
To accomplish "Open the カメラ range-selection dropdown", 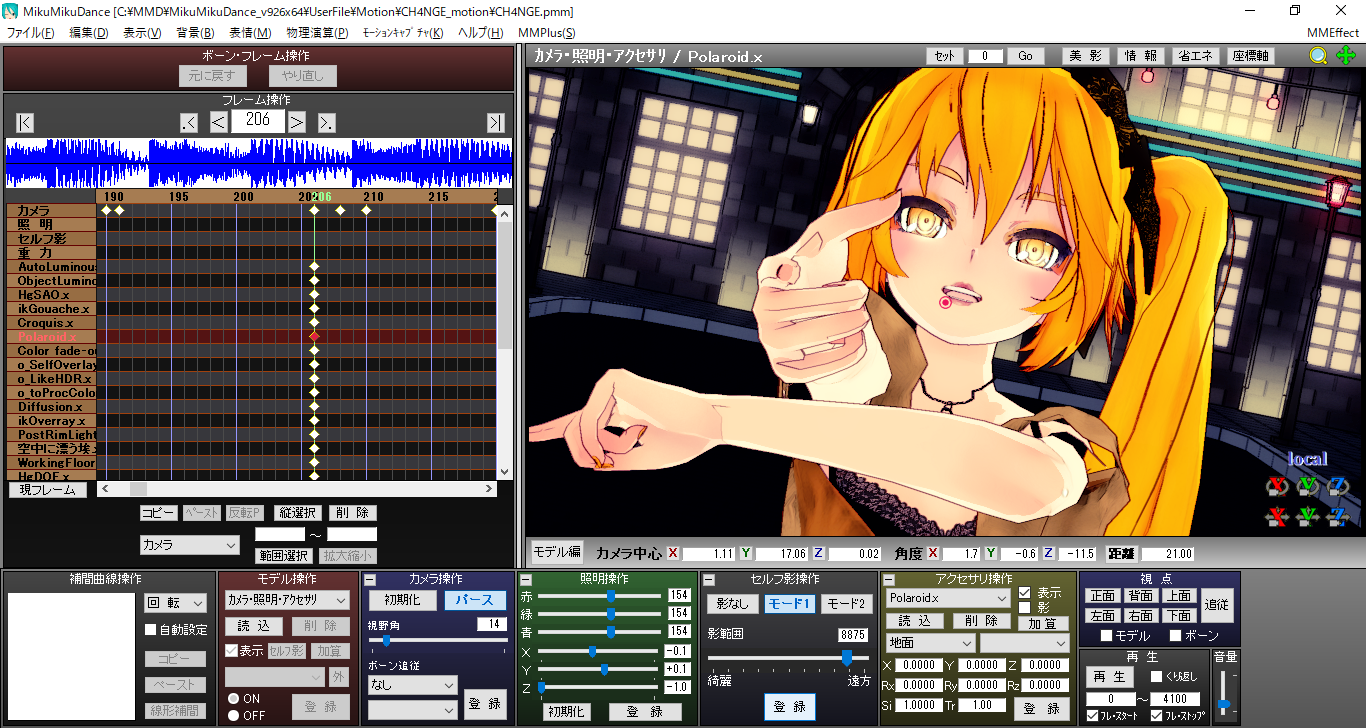I will [x=190, y=545].
